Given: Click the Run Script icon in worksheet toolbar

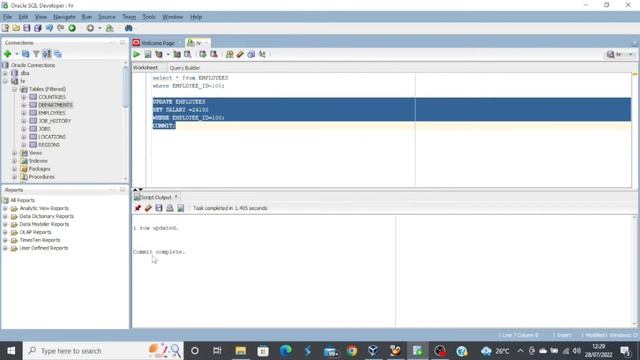Looking at the screenshot, I should tap(148, 54).
